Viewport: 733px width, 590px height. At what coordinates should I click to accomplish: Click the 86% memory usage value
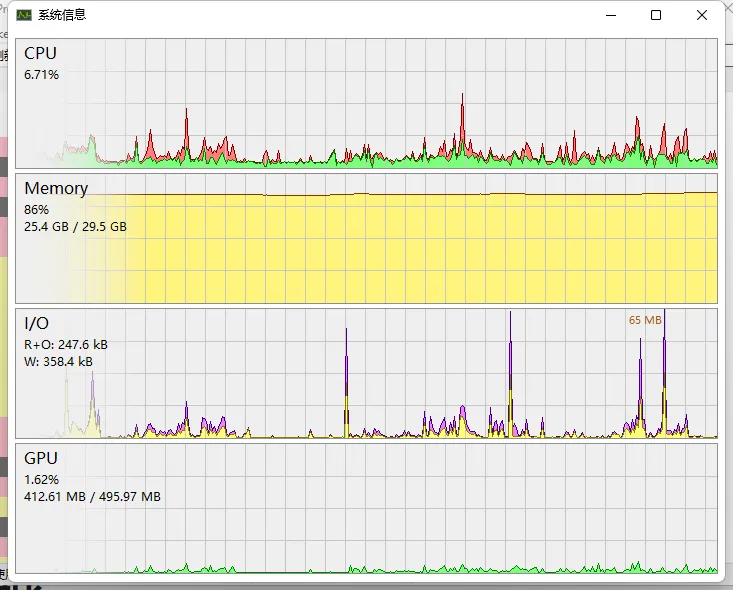(x=36, y=209)
